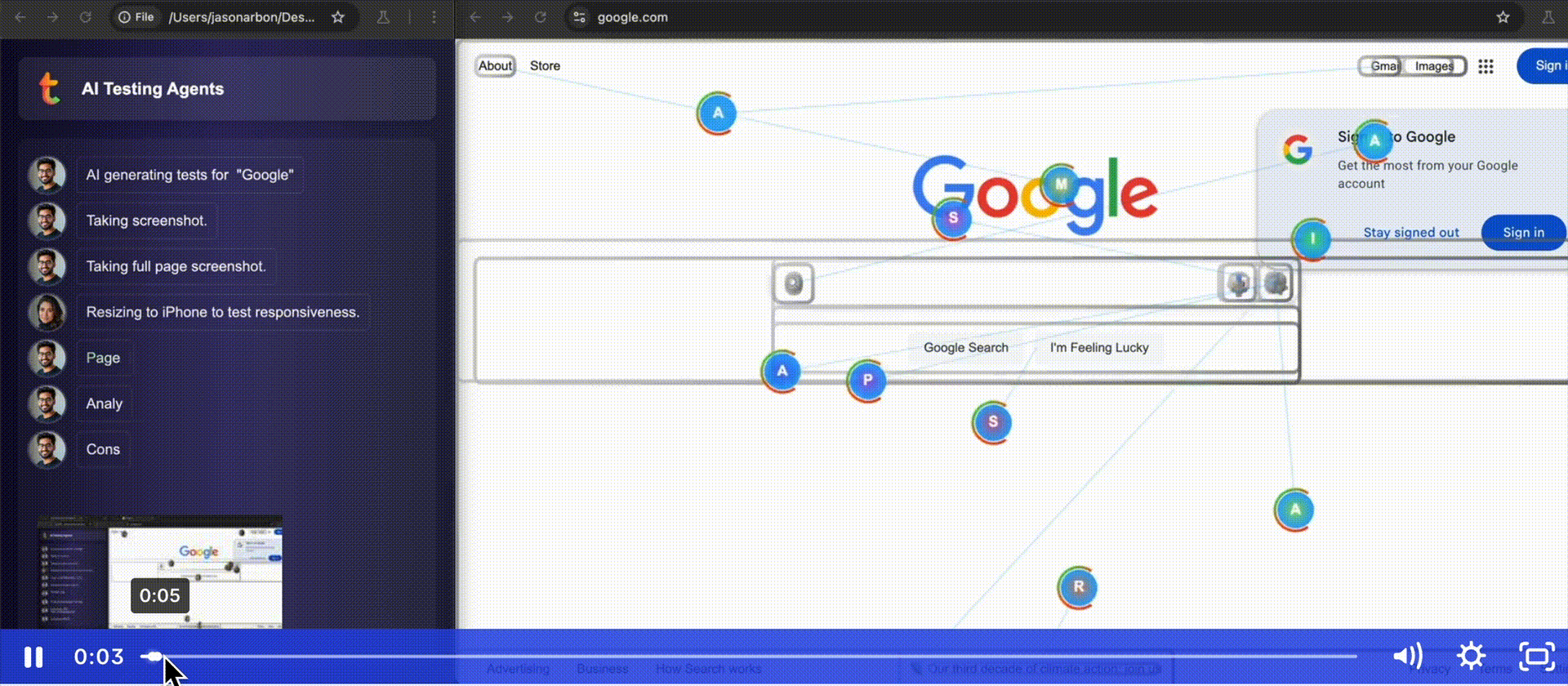
Task: Click the File info chip in address bar
Action: pos(136,17)
